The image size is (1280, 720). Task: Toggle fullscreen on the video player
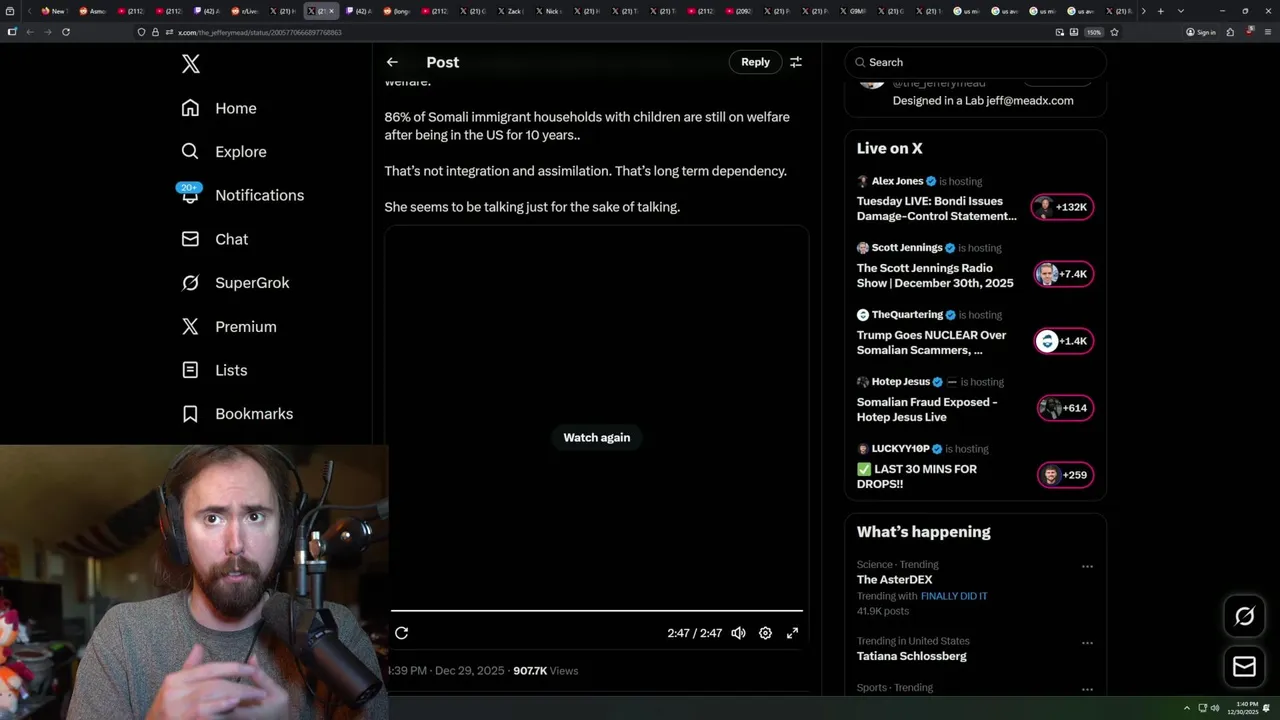coord(792,633)
